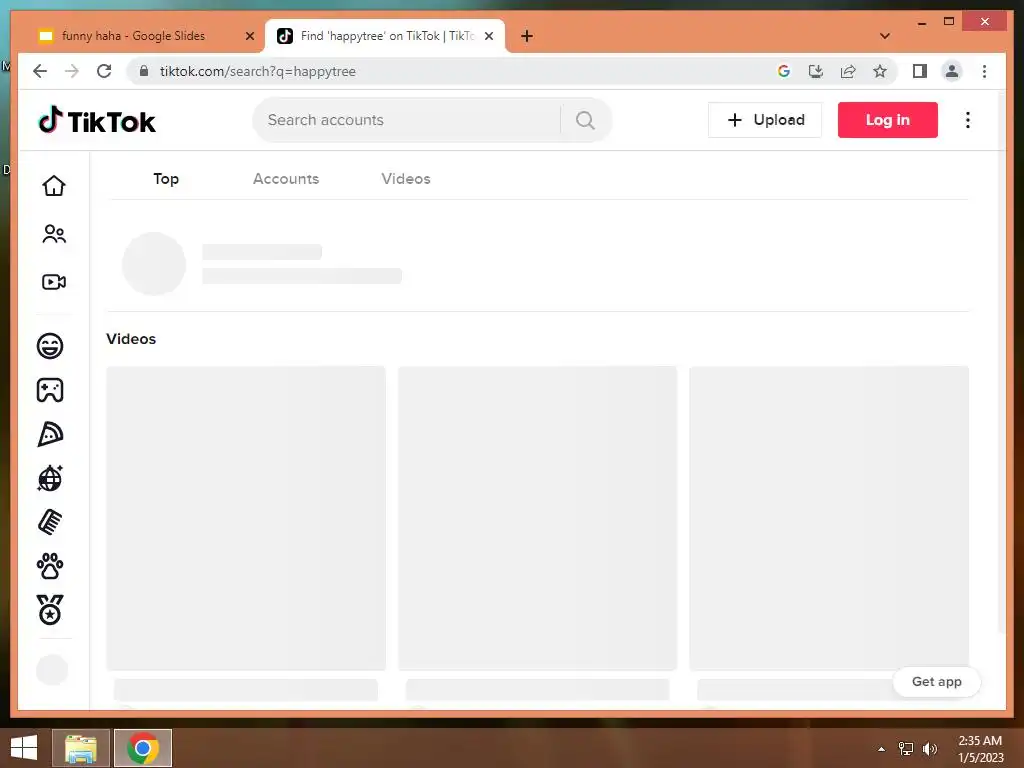Select the dance disco ball category icon
Image resolution: width=1024 pixels, height=768 pixels.
[50, 478]
